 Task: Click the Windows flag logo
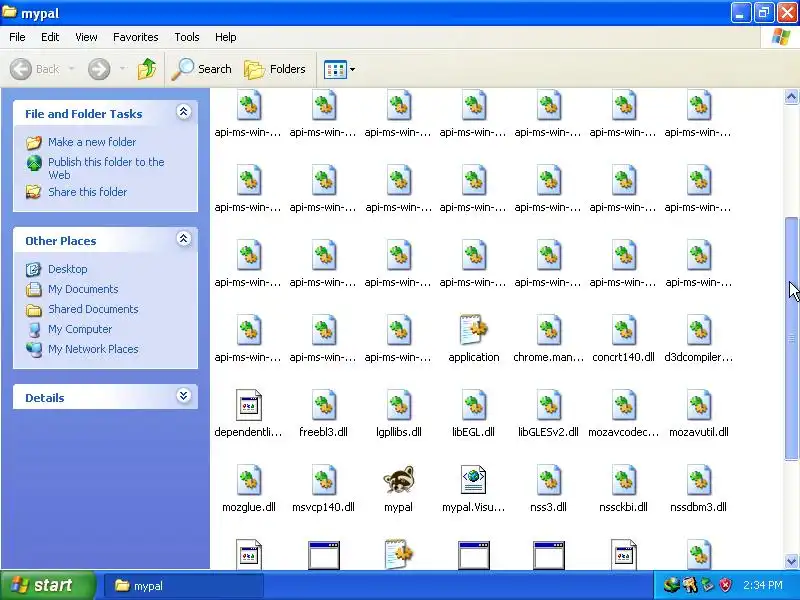(781, 37)
